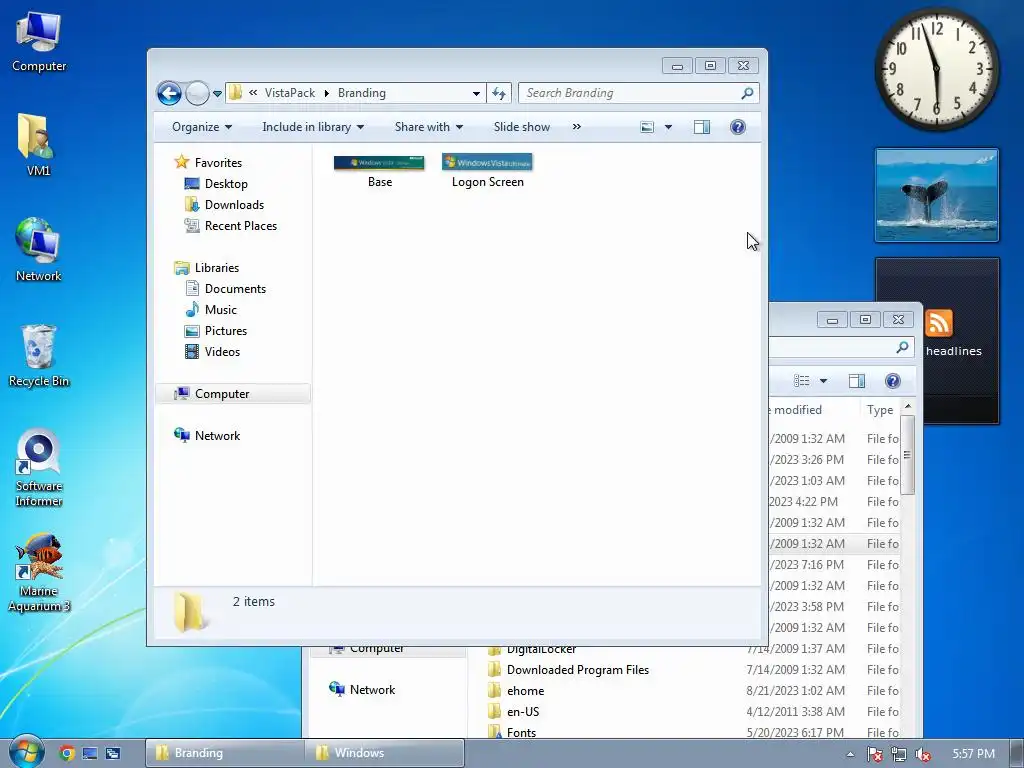Click search icon in Windows window

[x=903, y=347]
